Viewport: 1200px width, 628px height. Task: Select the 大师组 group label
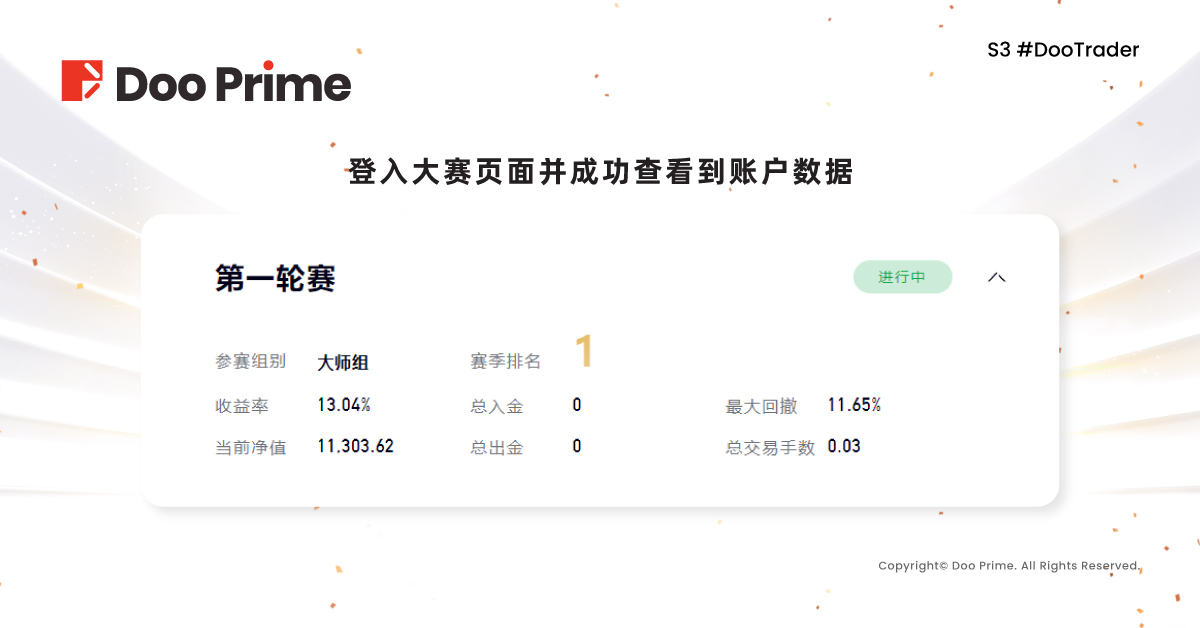[341, 363]
